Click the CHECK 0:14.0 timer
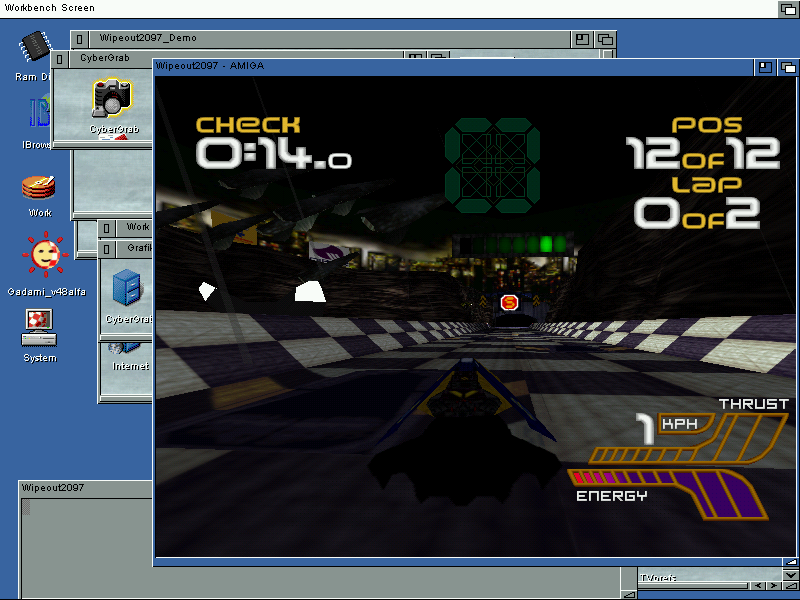 pos(274,143)
